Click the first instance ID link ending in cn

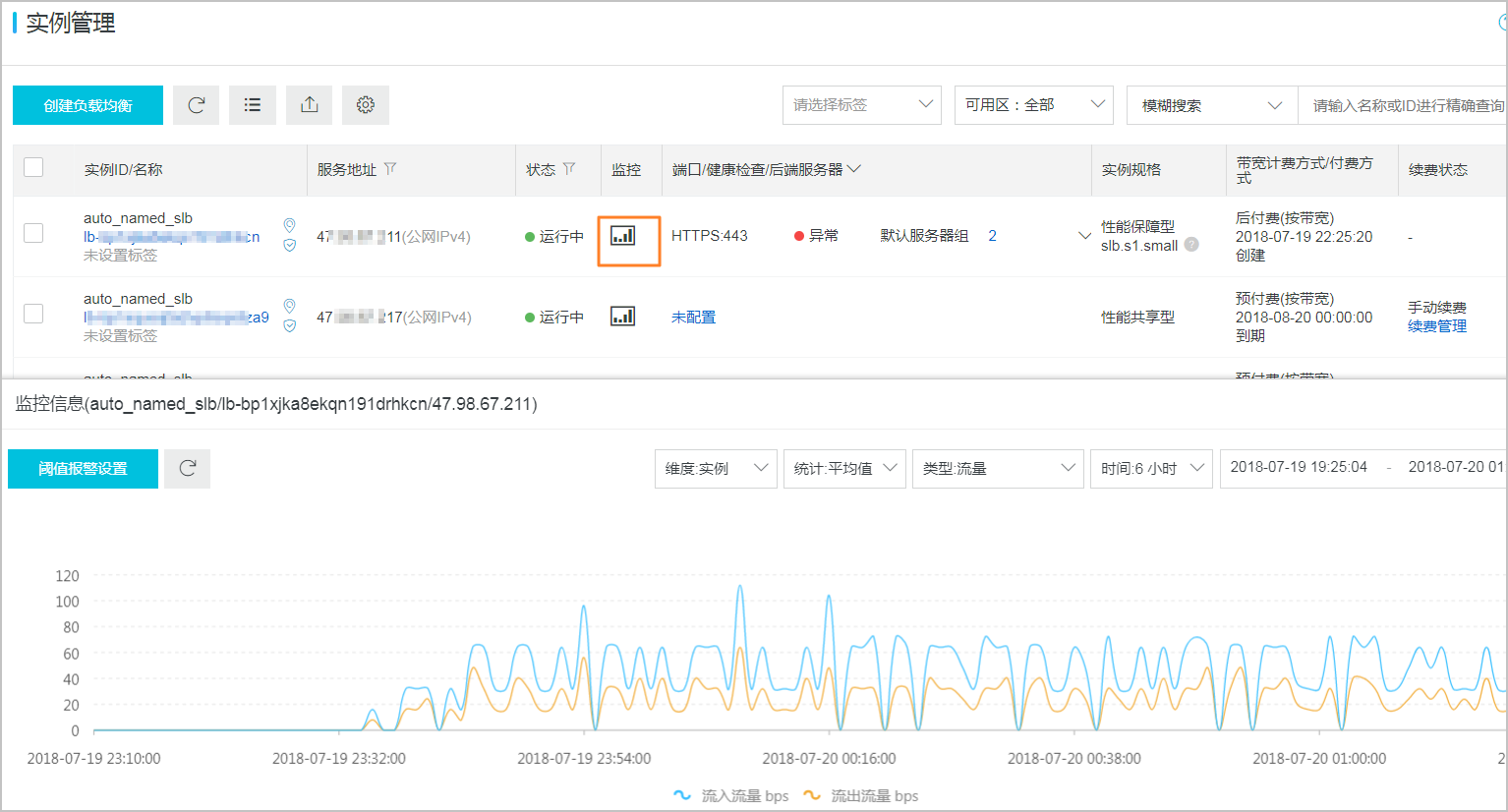[172, 237]
